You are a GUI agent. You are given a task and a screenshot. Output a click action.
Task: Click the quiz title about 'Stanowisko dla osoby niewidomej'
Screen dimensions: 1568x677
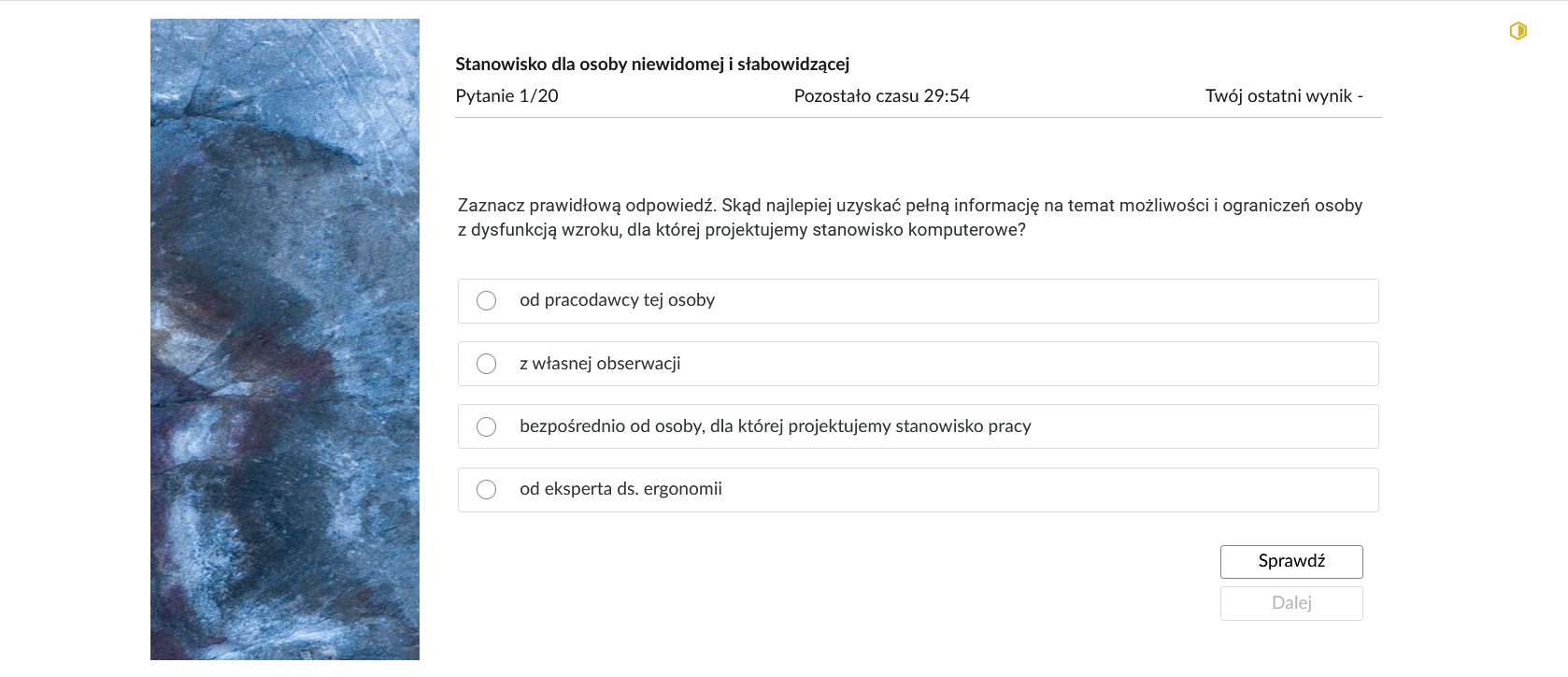651,65
